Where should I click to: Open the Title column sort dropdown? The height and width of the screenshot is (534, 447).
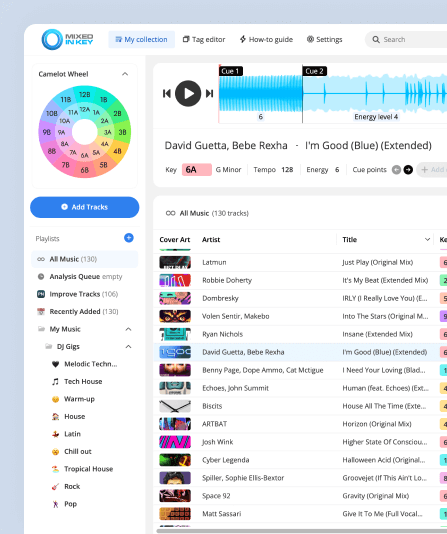pyautogui.click(x=427, y=239)
